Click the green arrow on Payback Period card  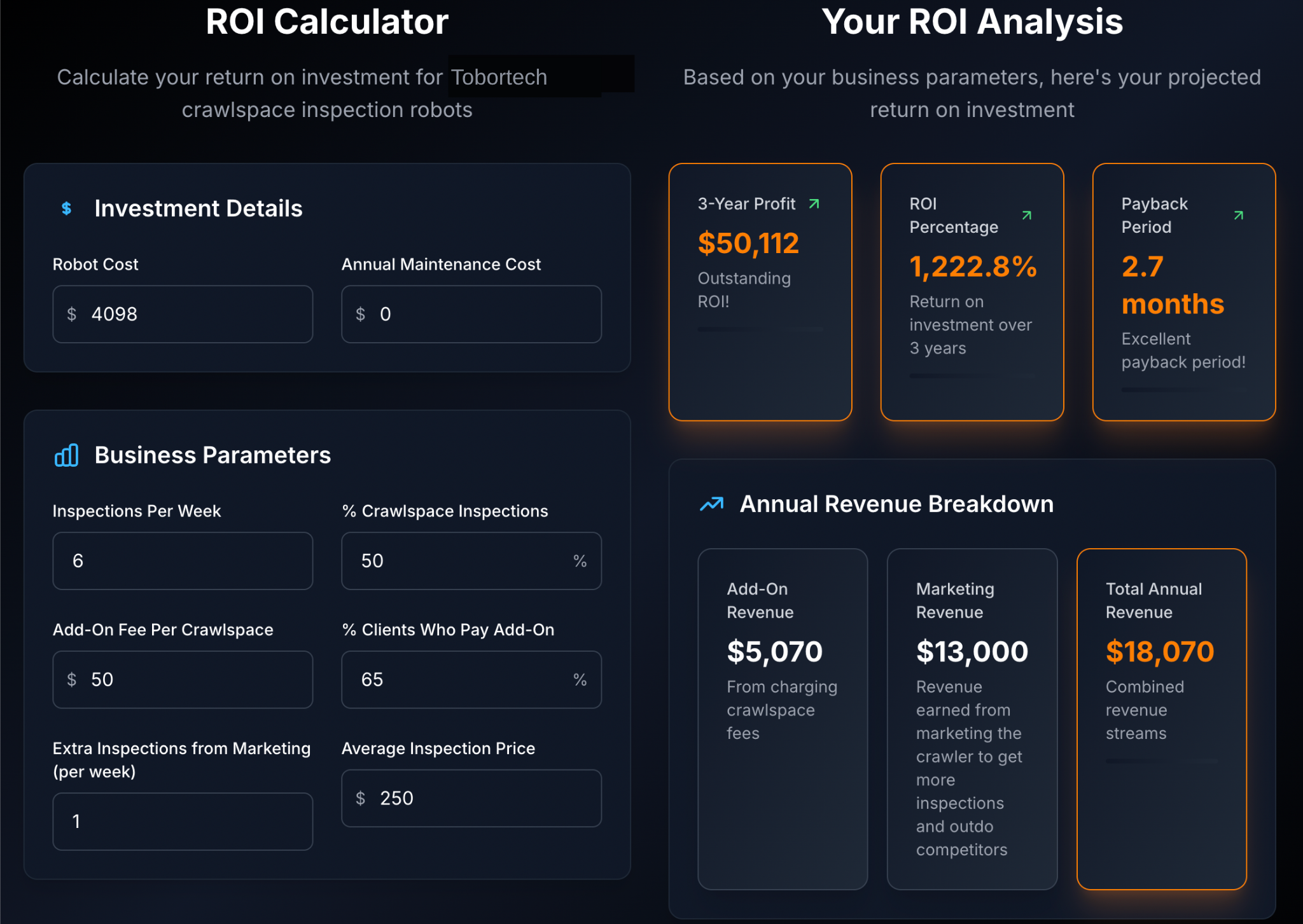(x=1238, y=216)
